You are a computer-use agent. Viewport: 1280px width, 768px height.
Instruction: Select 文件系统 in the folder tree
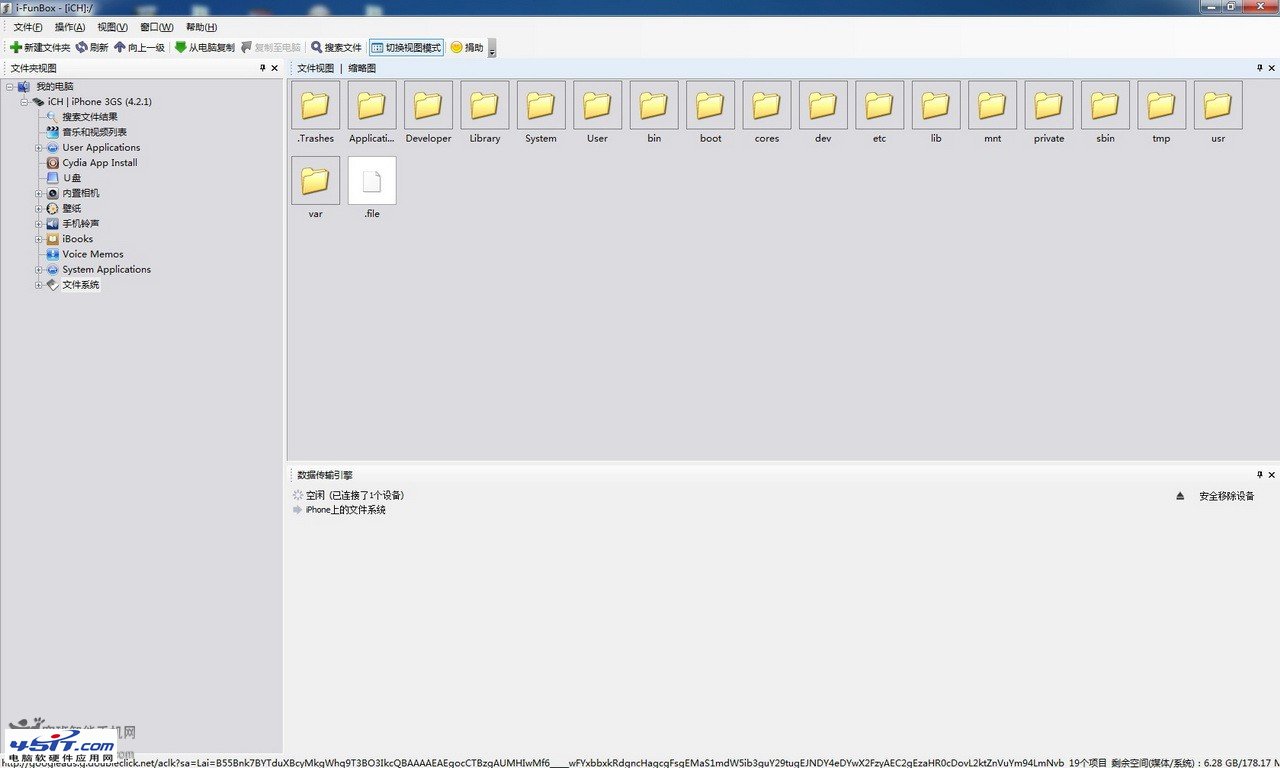tap(80, 285)
